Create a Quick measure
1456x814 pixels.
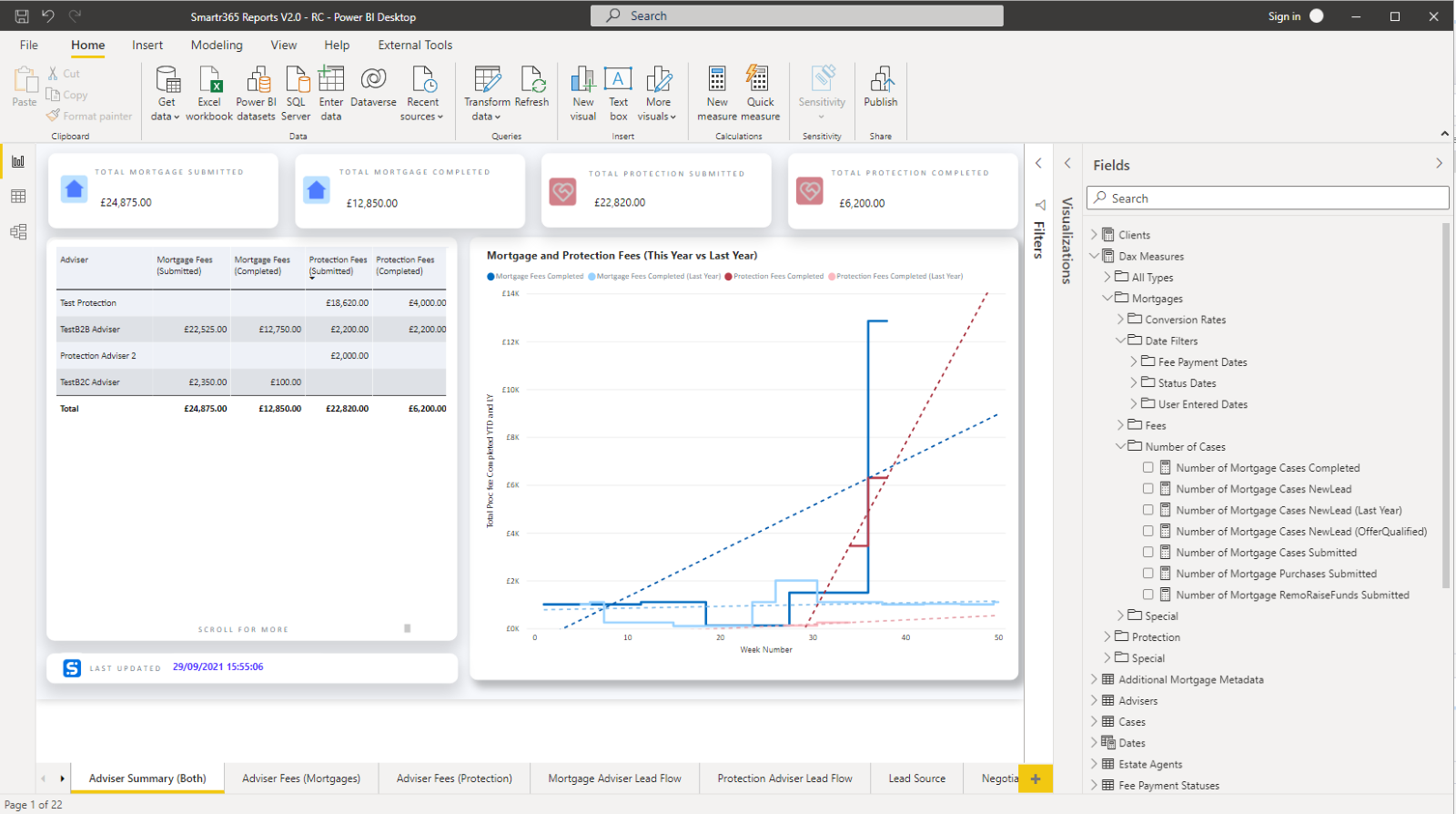(760, 93)
